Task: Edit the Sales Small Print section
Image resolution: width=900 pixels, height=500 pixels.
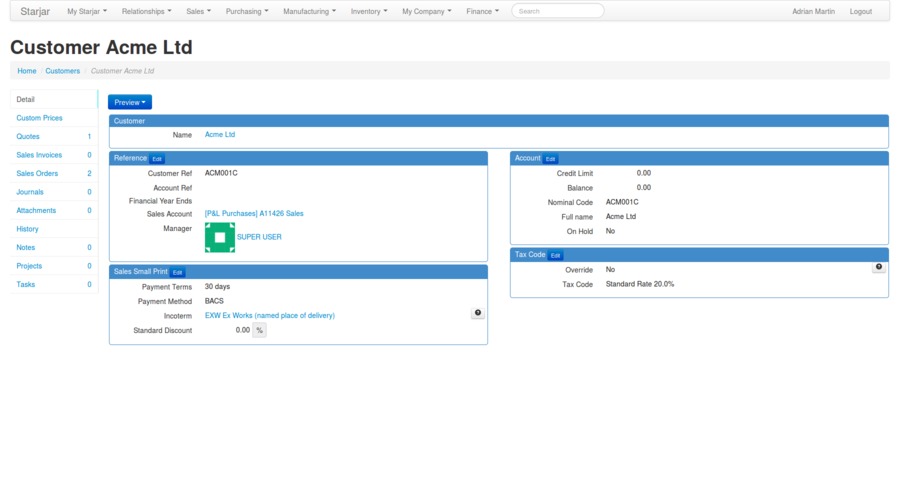Action: click(177, 272)
